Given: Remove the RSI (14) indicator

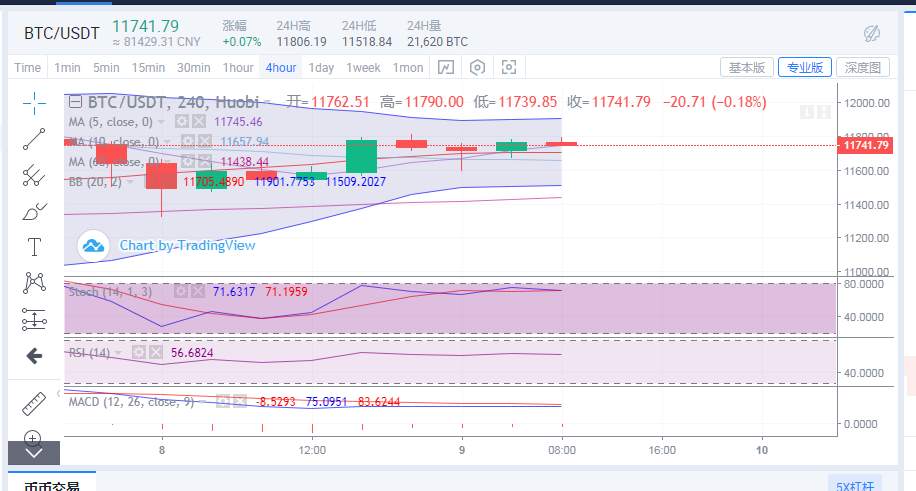Looking at the screenshot, I should (x=156, y=352).
